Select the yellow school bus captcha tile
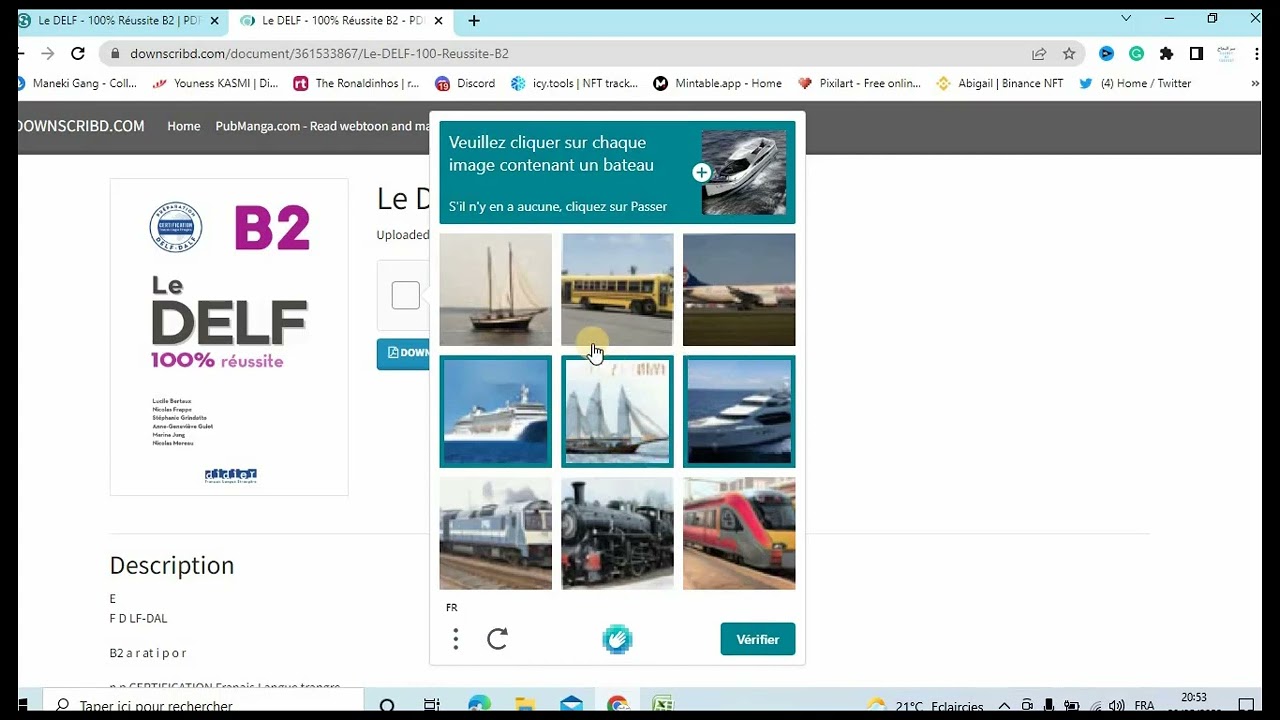The height and width of the screenshot is (720, 1280). [617, 290]
